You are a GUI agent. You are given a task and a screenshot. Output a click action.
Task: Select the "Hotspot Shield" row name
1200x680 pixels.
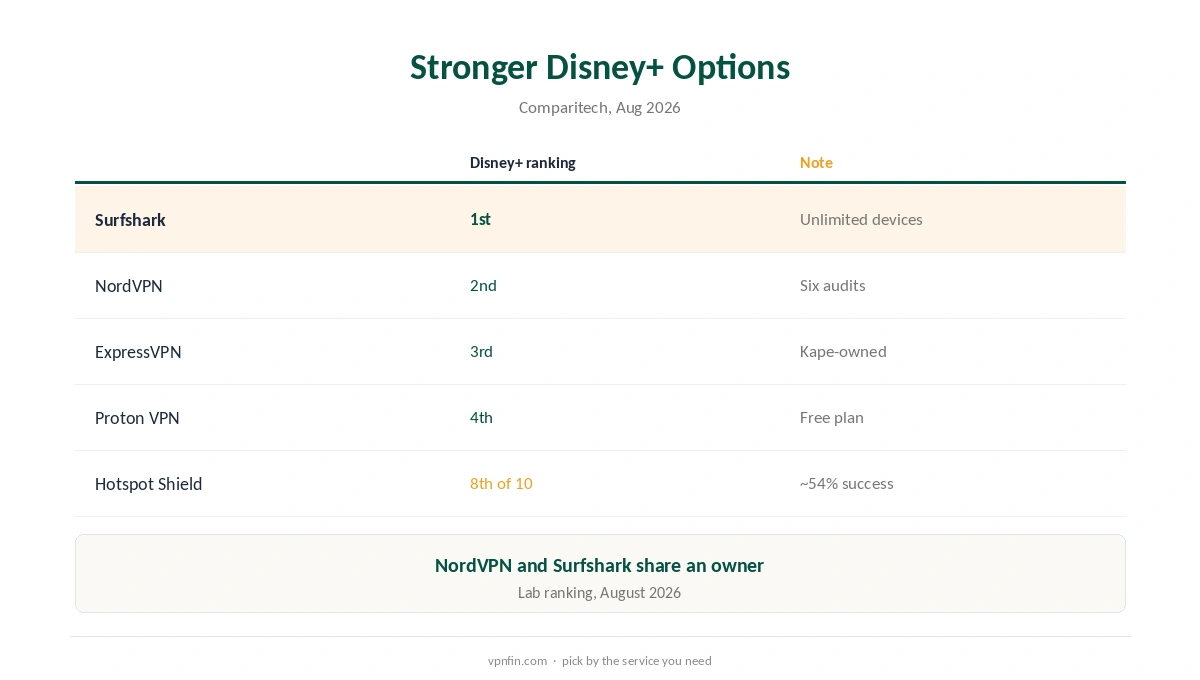click(x=148, y=483)
